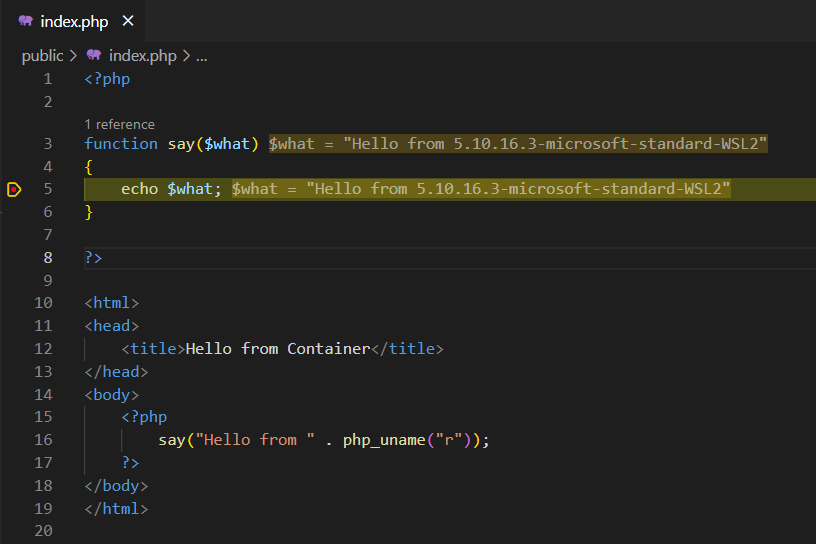Click the opening <?php tag on line 1
This screenshot has height=544, width=816.
coord(107,79)
